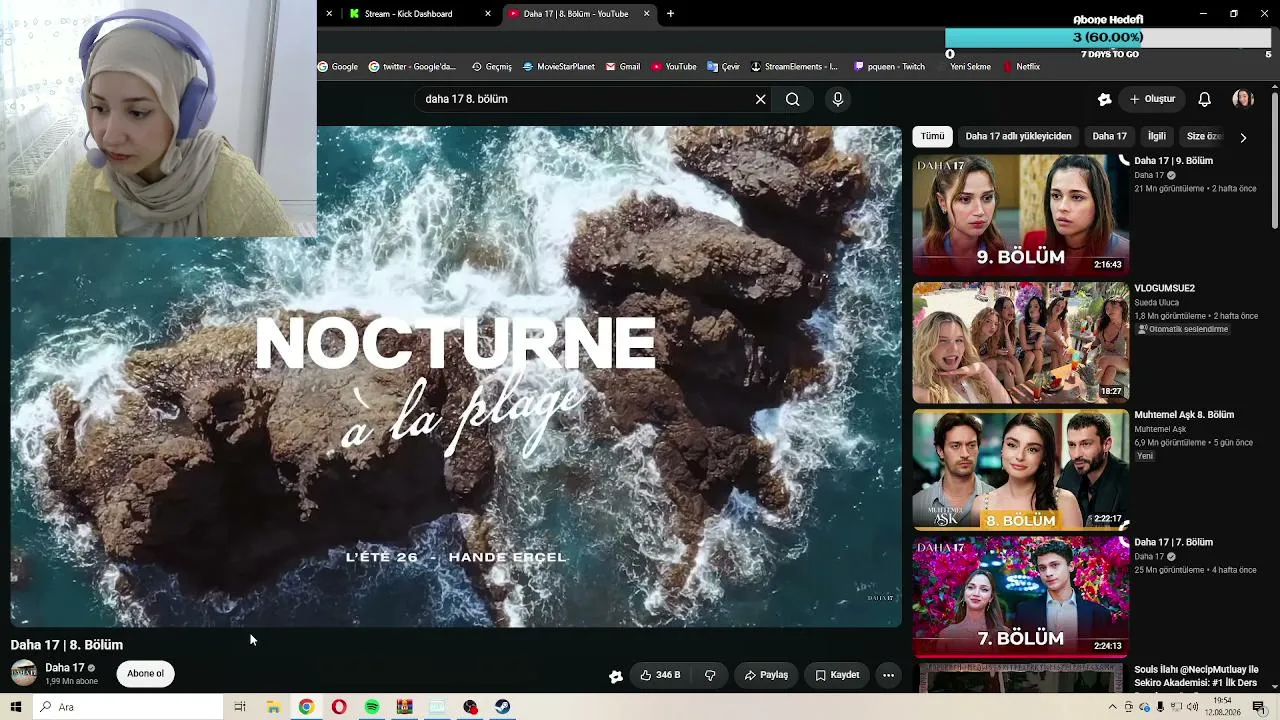The height and width of the screenshot is (720, 1280).
Task: Open the Çevir bookmark
Action: pyautogui.click(x=723, y=67)
